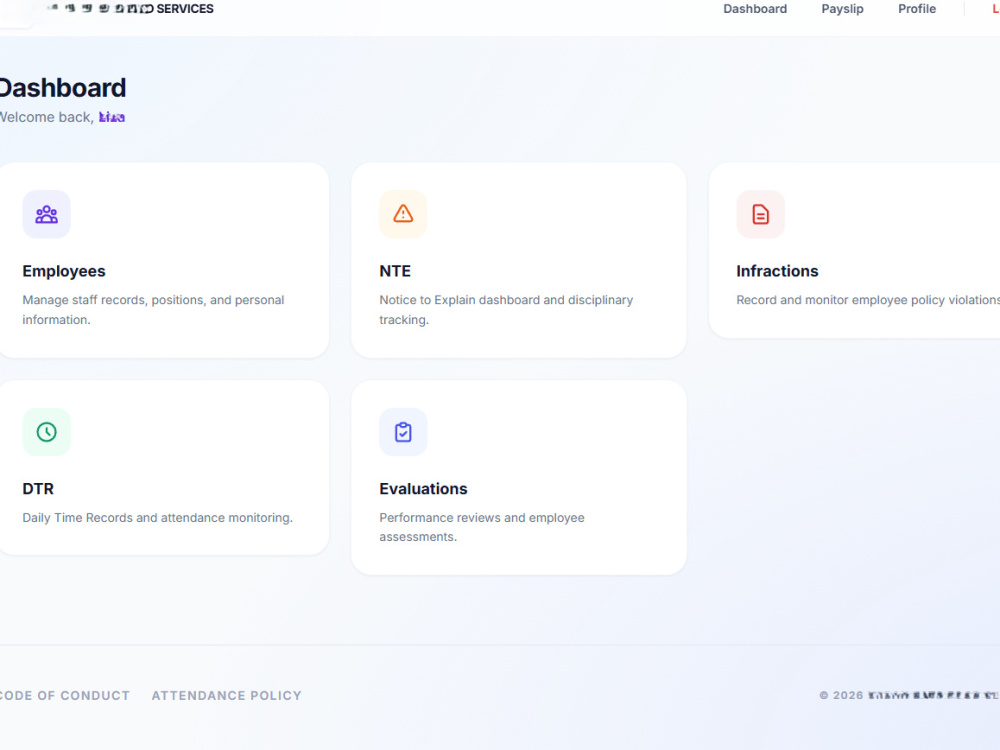Click 'Record and monitor employee policy' text
Viewport: 1000px width, 750px height.
[868, 300]
